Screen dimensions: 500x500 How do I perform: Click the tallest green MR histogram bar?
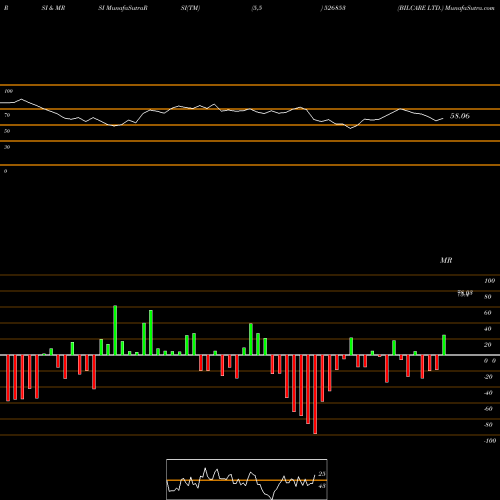point(115,330)
